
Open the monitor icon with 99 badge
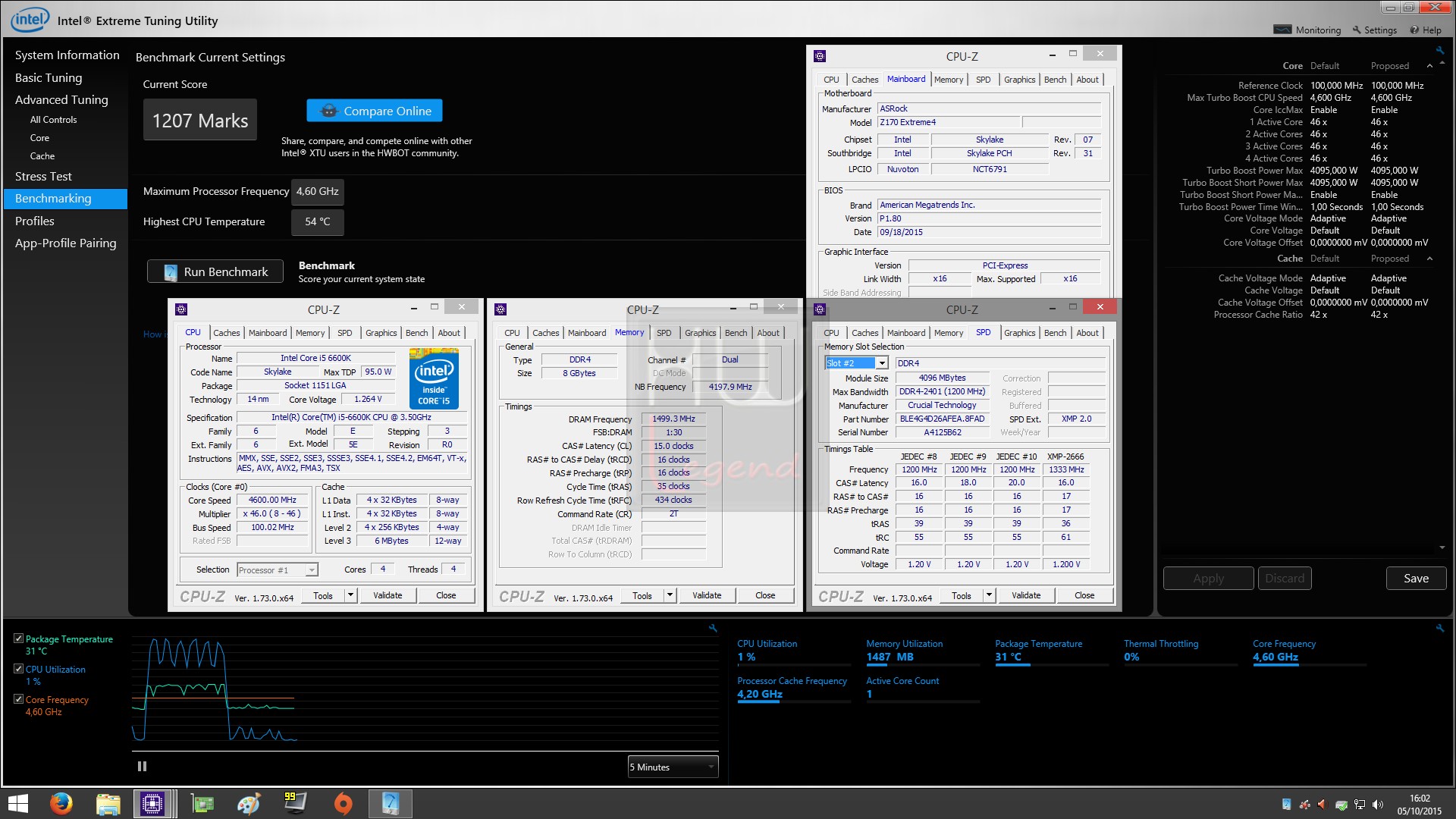coord(295,802)
